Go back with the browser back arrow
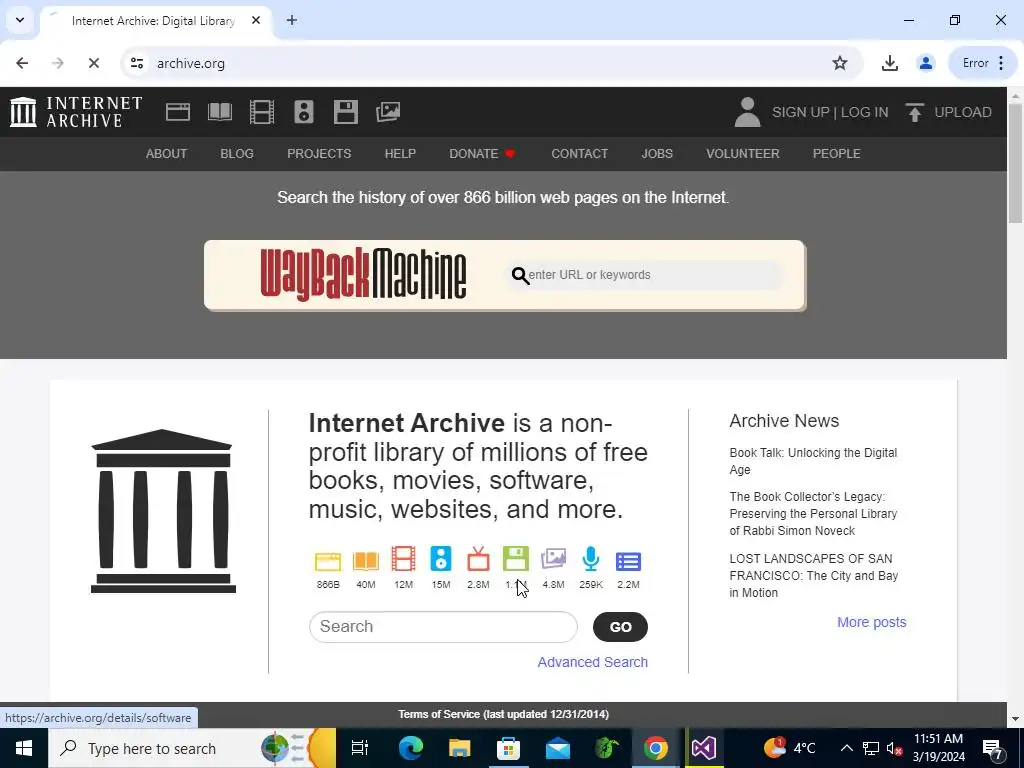Screen dimensions: 1024x768 pos(22,63)
